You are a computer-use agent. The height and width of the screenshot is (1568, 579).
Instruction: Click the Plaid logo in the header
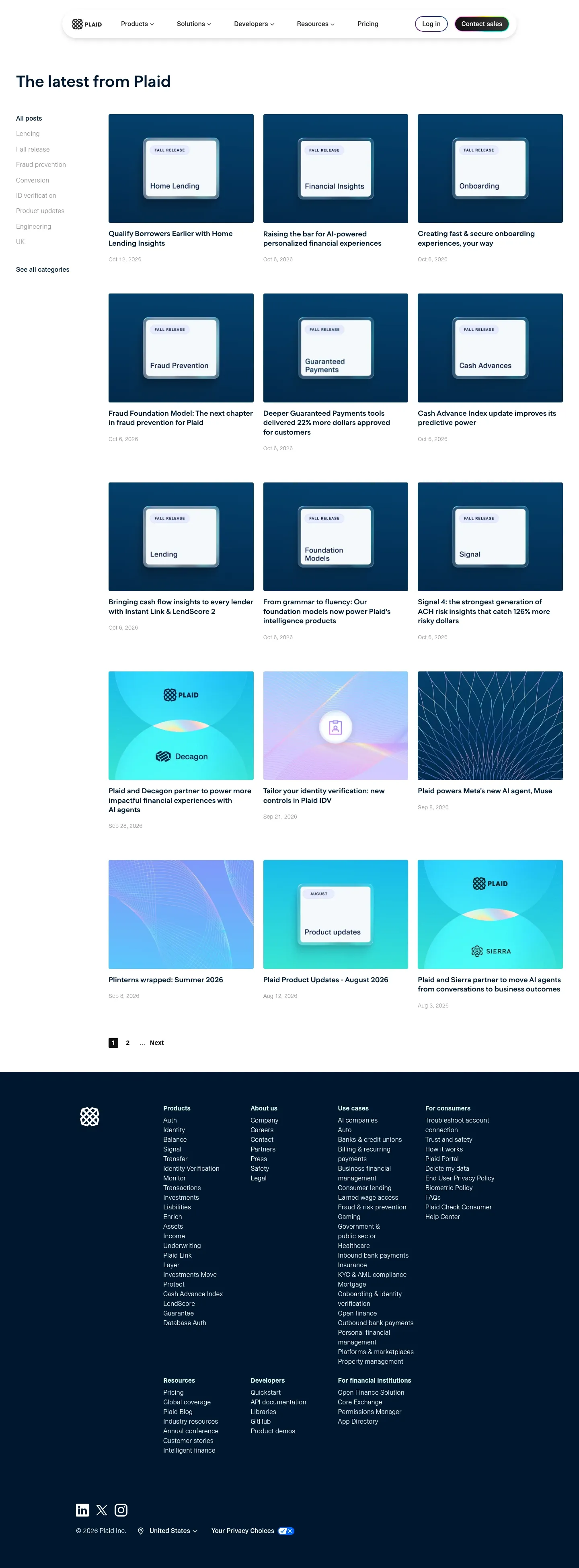[x=87, y=25]
